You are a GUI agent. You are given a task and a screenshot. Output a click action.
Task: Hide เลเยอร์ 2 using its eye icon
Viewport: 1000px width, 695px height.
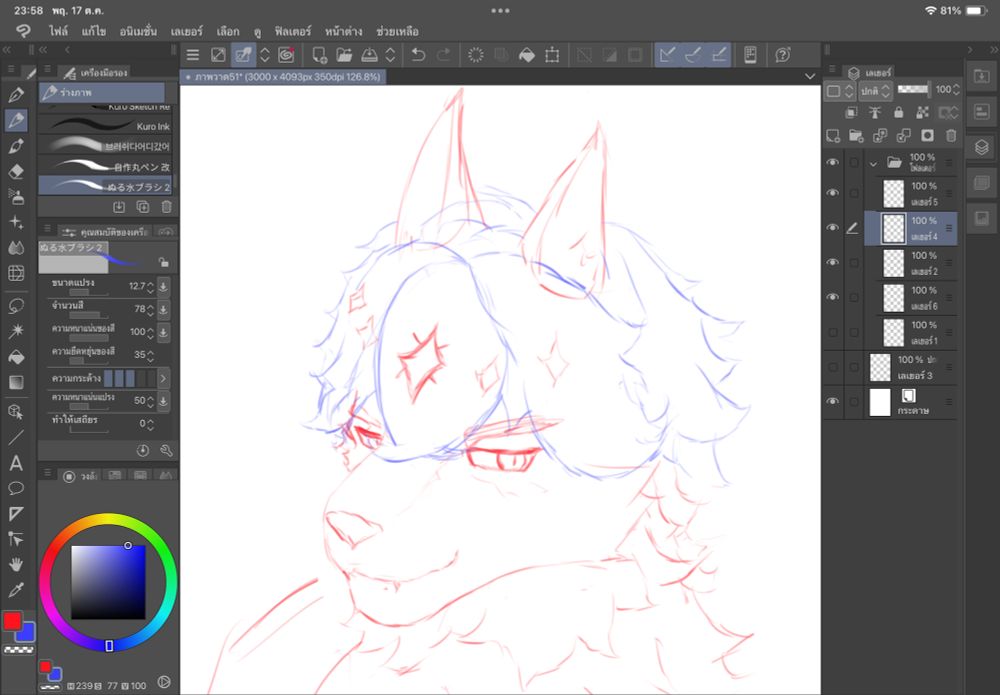click(832, 263)
